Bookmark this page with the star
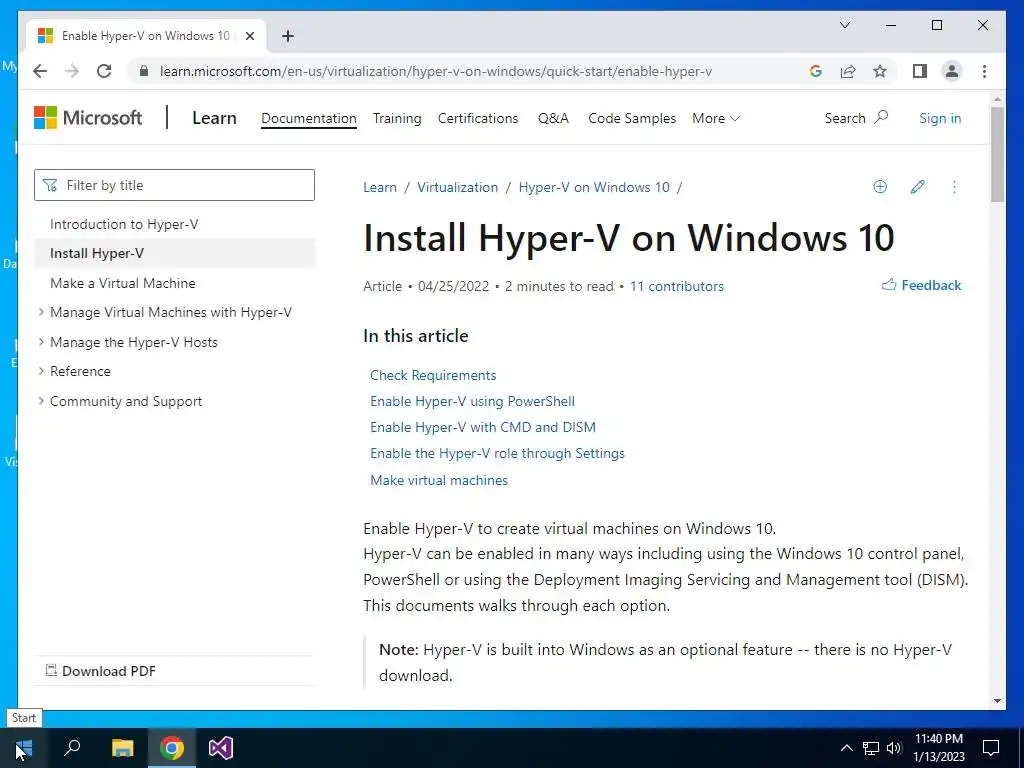 pos(880,71)
